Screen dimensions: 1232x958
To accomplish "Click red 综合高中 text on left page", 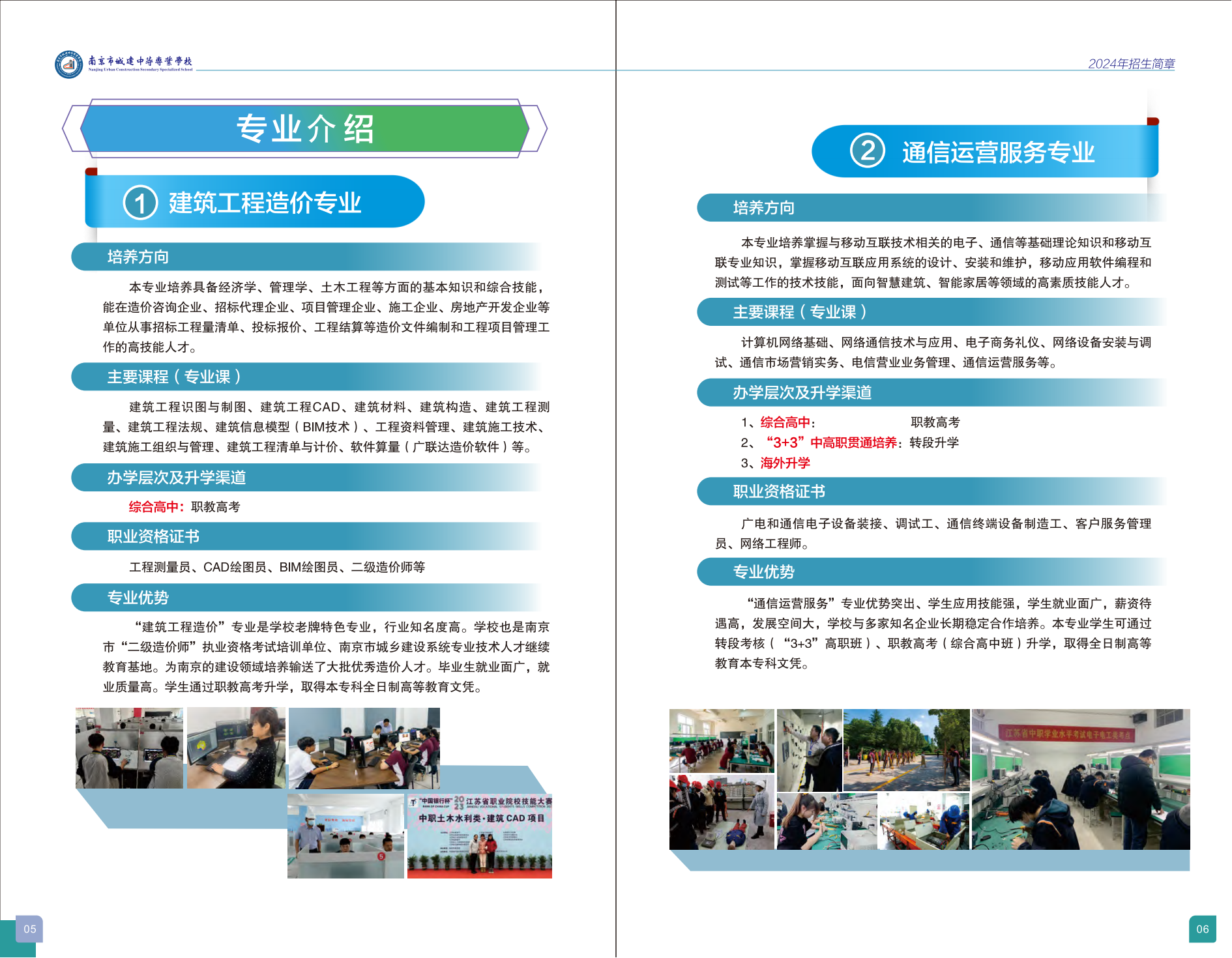I will (x=154, y=507).
